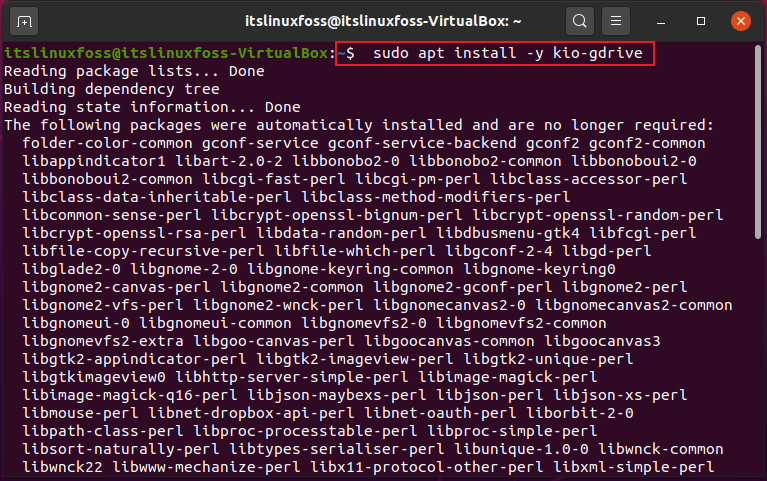Image resolution: width=767 pixels, height=481 pixels.
Task: Click package libgnome2-vfs-perl
Action: click(103, 305)
